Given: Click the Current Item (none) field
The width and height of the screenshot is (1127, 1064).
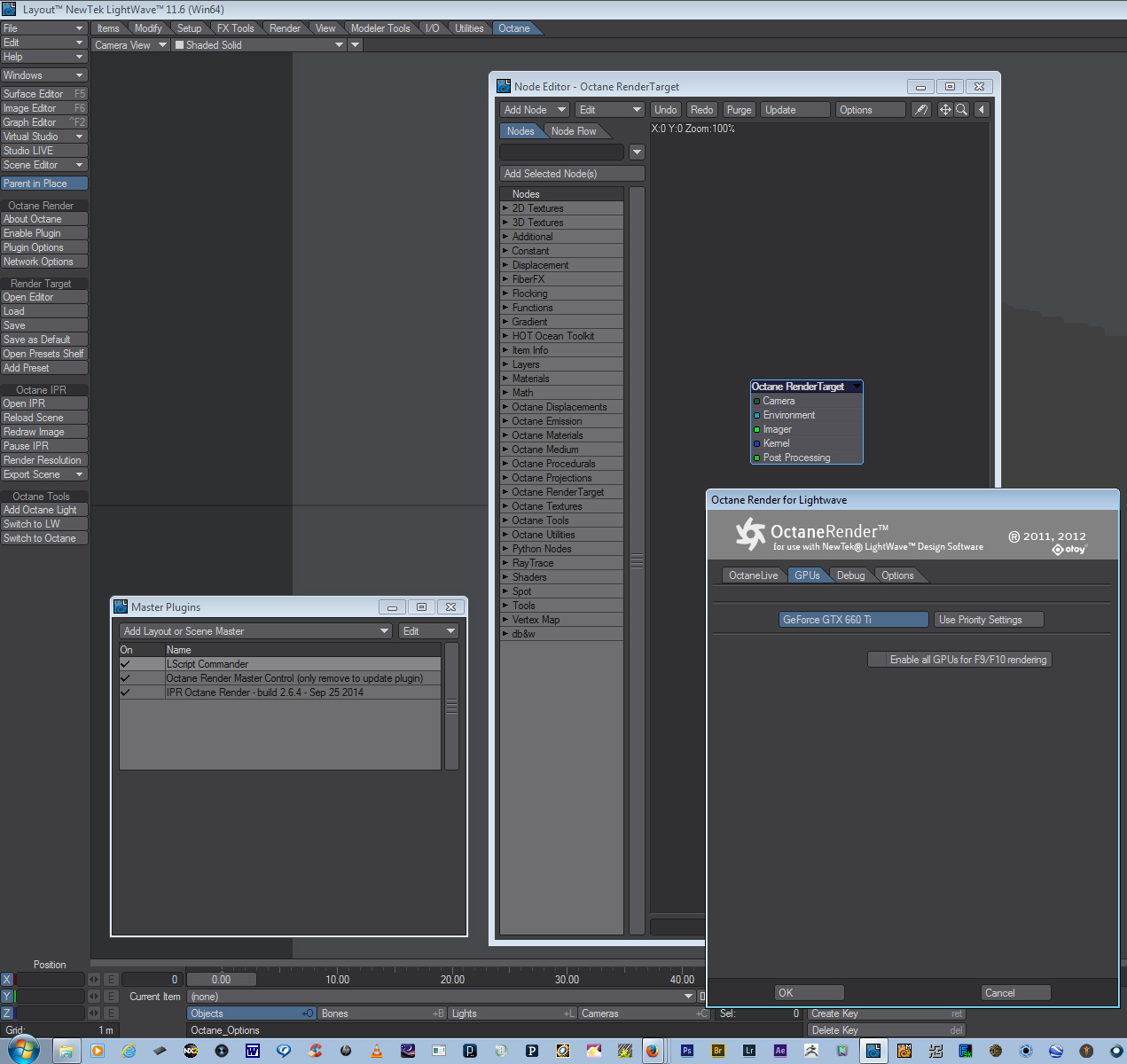Looking at the screenshot, I should tap(442, 997).
